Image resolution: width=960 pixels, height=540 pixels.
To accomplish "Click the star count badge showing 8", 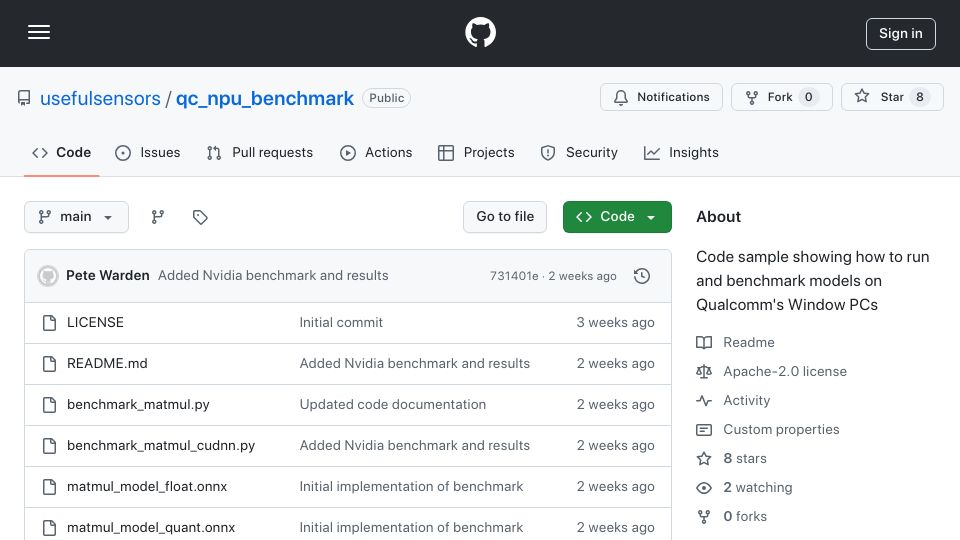I will coord(920,97).
